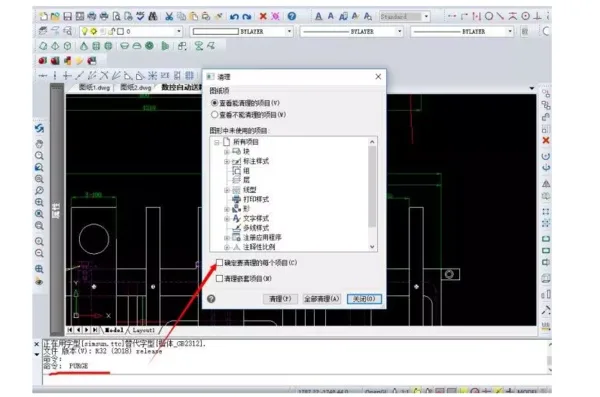Viewport: 600px width, 397px height.
Task: Click the tree list scroll up arrow
Action: (372, 142)
